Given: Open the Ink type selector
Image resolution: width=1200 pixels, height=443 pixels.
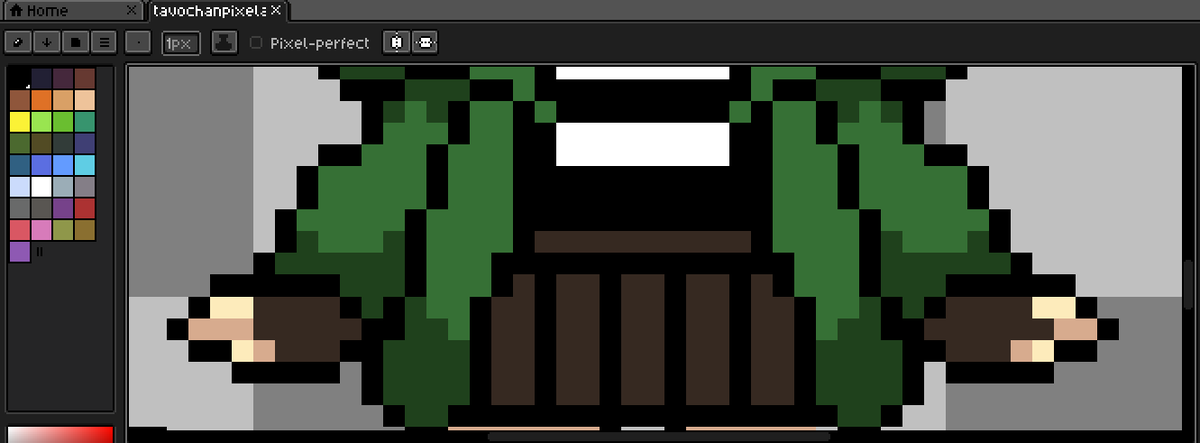Looking at the screenshot, I should click(224, 43).
